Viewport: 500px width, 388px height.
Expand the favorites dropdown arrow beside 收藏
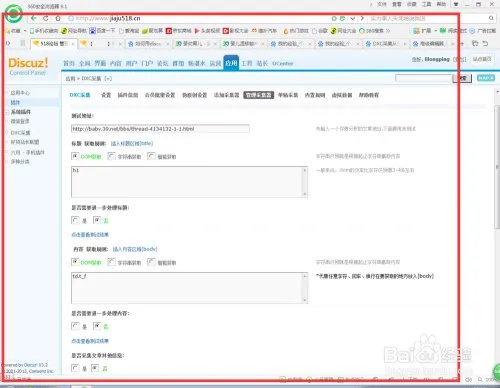pos(25,31)
